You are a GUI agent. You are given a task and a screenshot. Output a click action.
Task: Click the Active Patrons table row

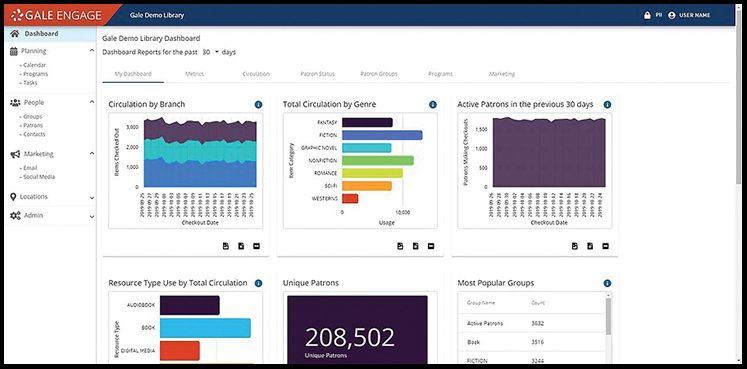click(x=531, y=323)
